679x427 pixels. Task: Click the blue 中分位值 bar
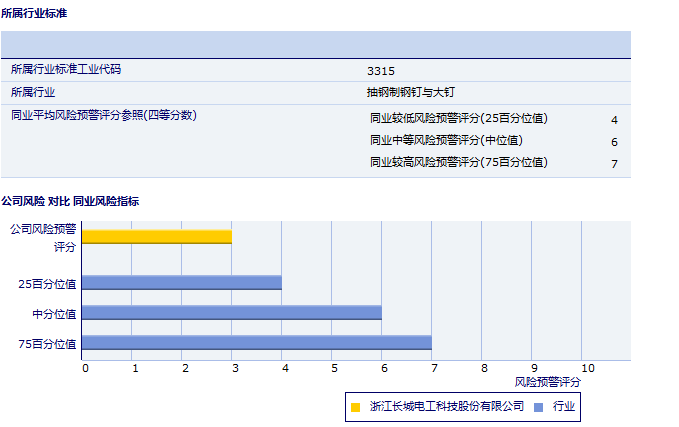click(231, 313)
